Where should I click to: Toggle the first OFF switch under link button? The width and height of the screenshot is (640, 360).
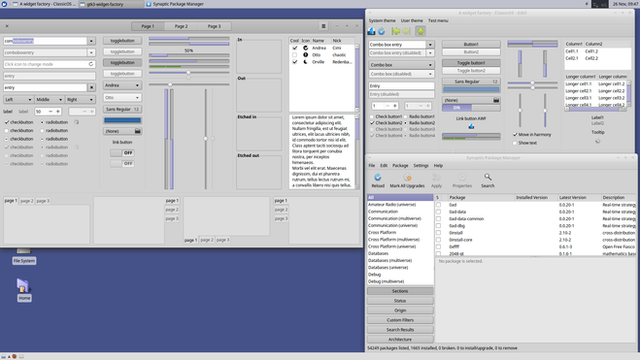[x=122, y=153]
